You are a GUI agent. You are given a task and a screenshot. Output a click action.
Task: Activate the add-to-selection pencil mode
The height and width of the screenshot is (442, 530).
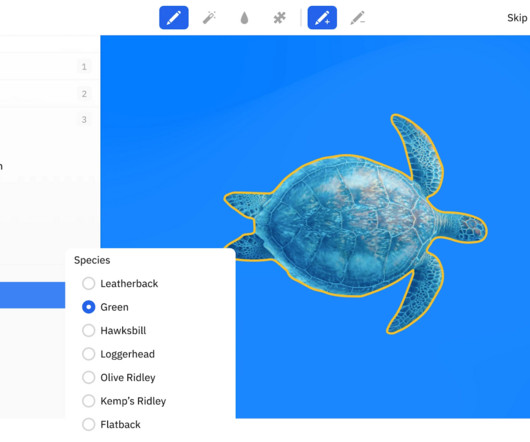(x=322, y=18)
